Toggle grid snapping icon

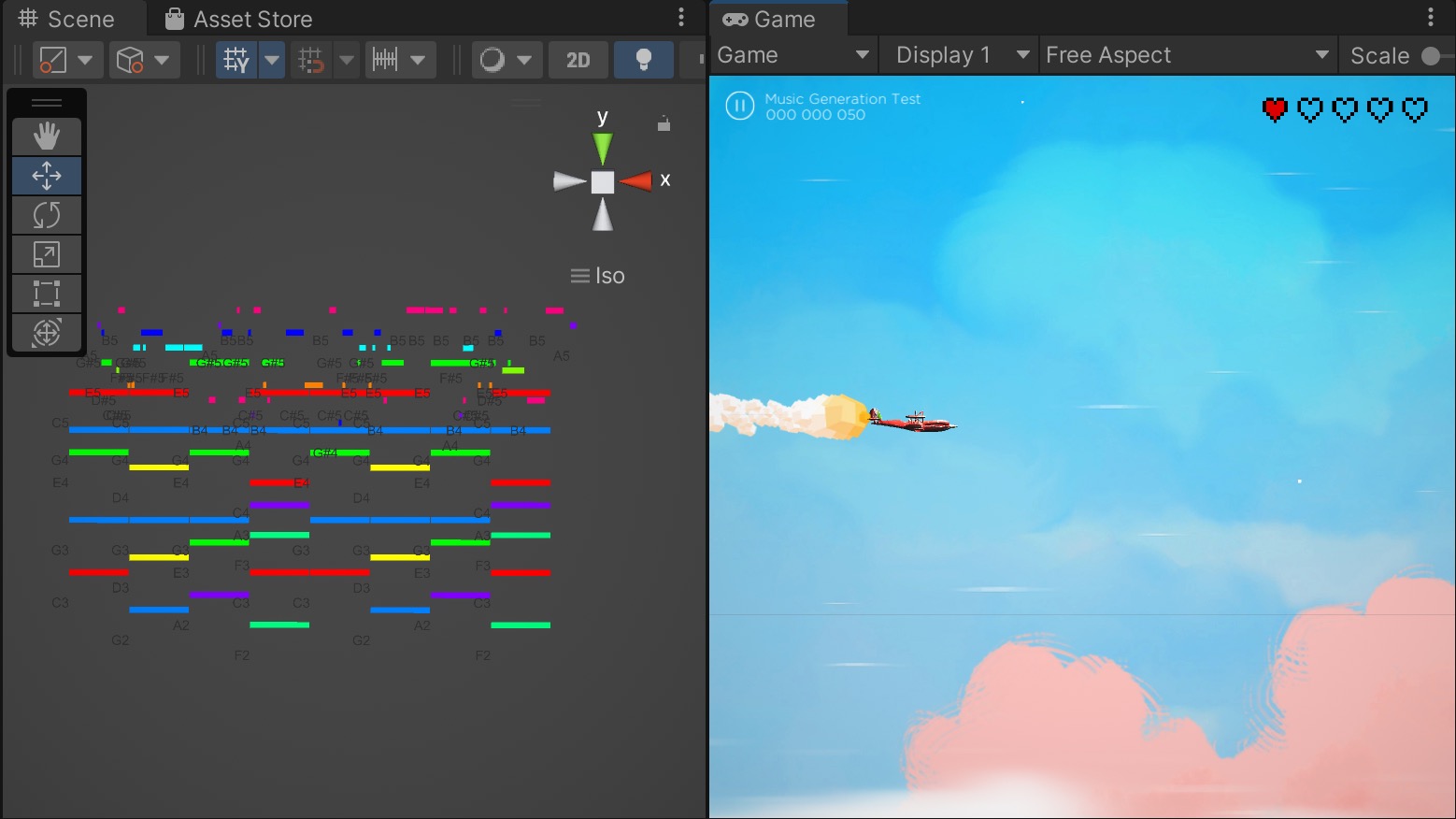point(311,61)
